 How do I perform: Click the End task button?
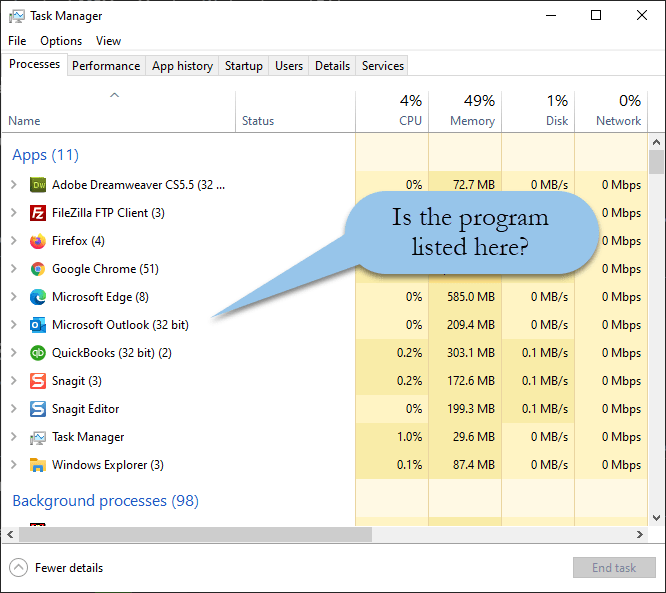pyautogui.click(x=614, y=568)
